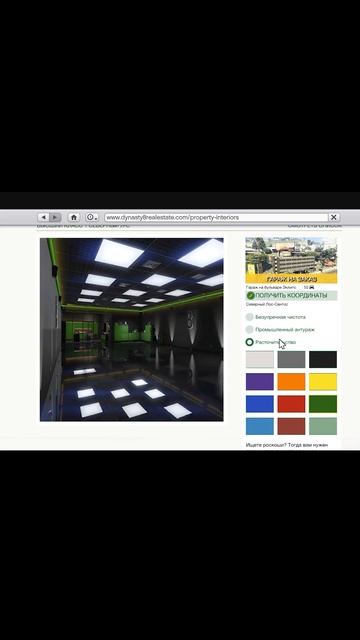360x640 pixels.
Task: Click the browser forward arrow button
Action: click(56, 218)
